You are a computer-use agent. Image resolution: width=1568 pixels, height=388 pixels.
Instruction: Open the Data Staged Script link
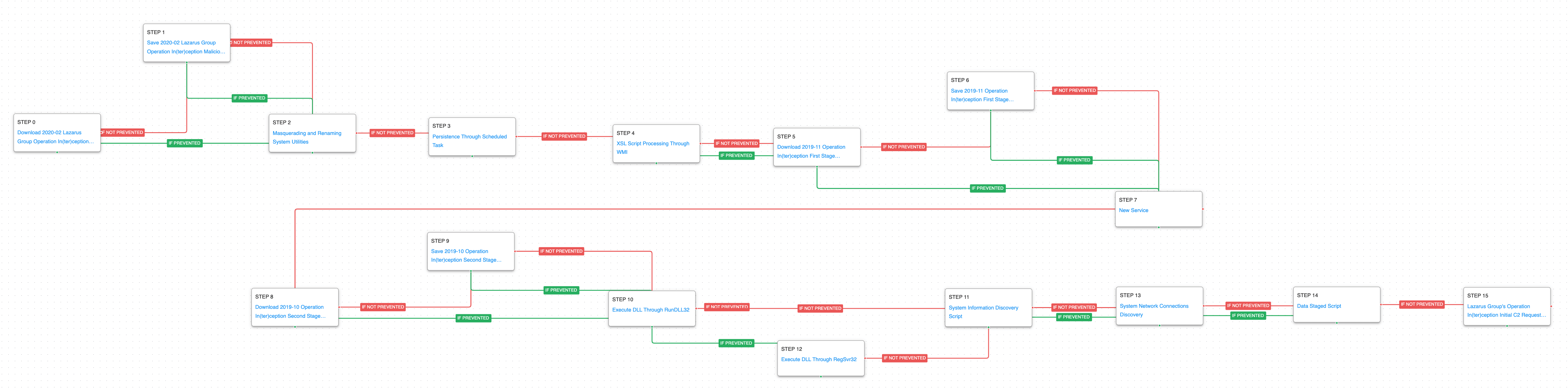coord(1318,306)
